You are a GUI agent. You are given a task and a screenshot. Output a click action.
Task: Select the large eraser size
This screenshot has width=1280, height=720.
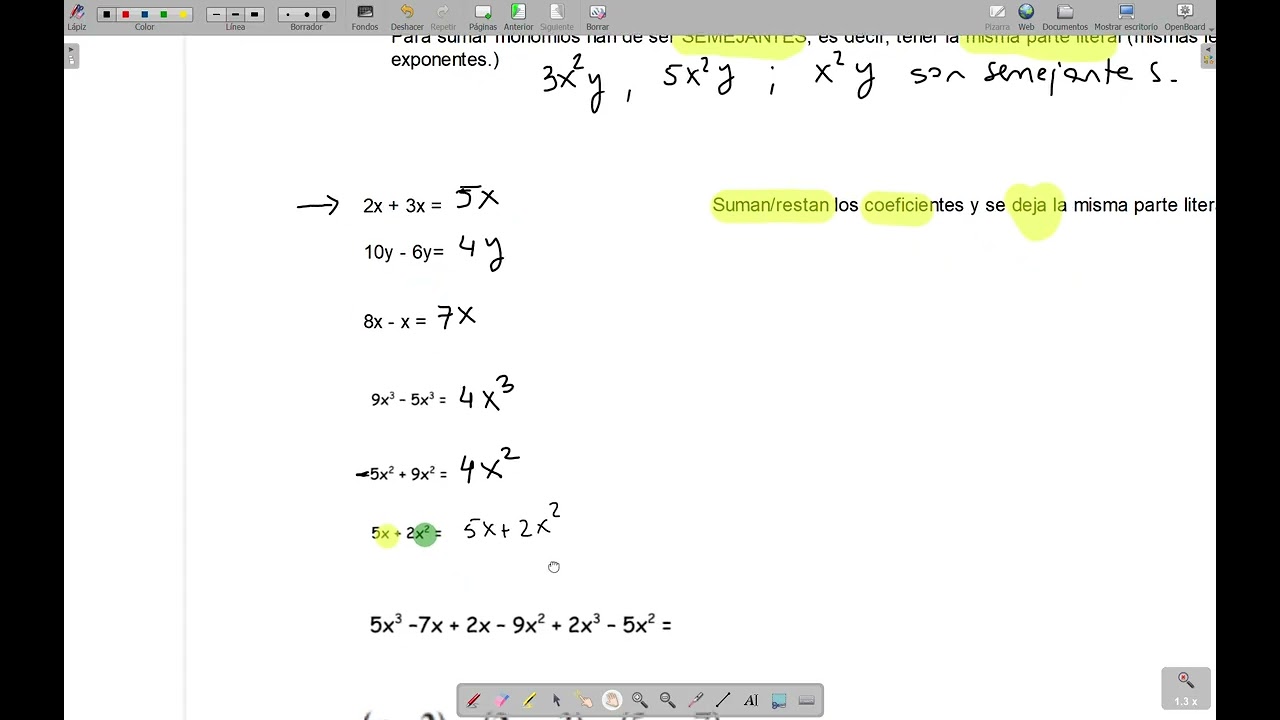click(326, 15)
